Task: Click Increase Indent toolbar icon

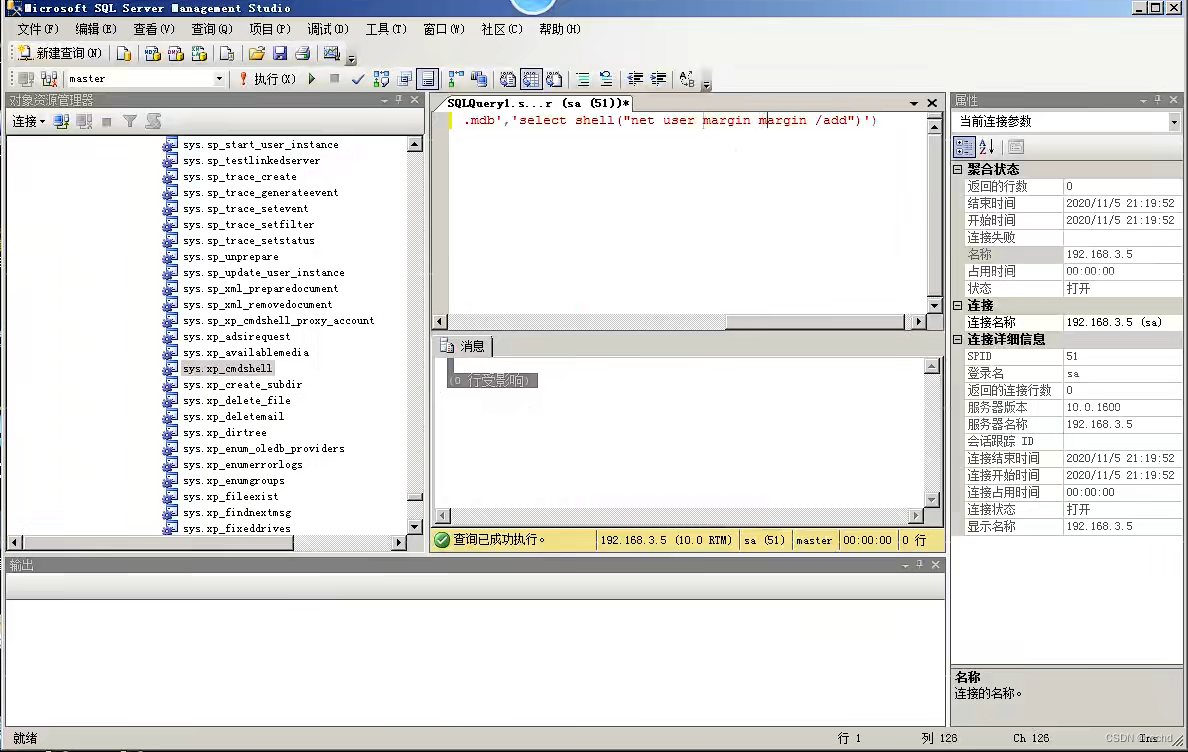Action: (658, 79)
